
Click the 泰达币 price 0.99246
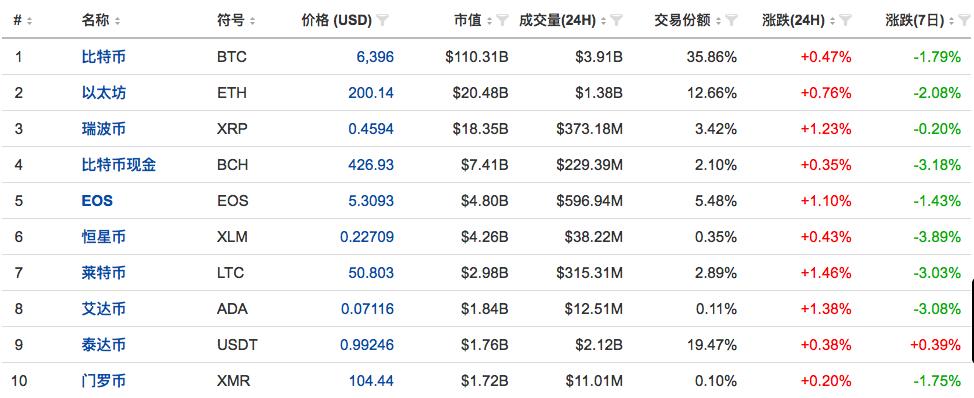pos(367,344)
